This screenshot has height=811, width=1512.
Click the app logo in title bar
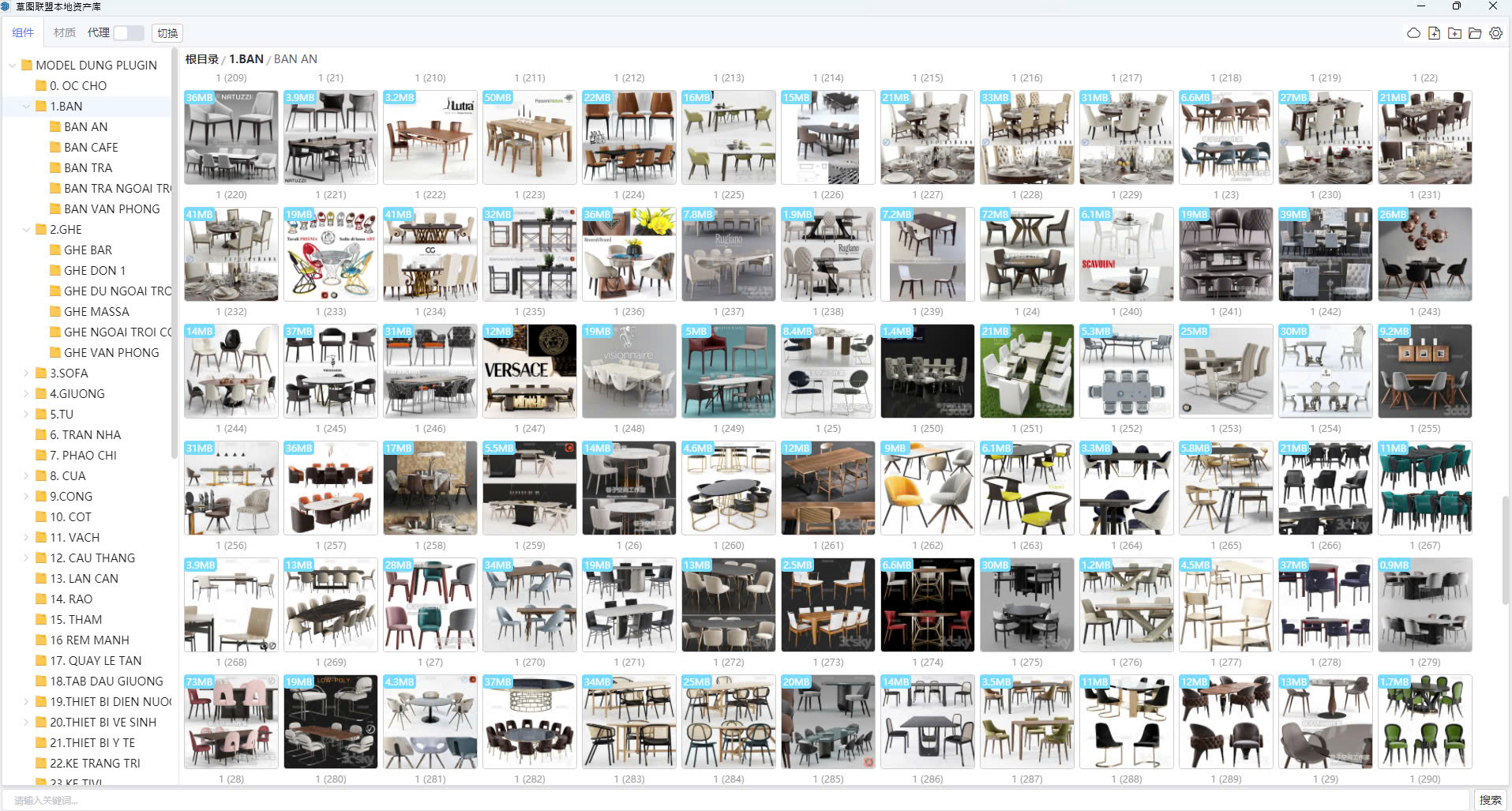tap(6, 6)
